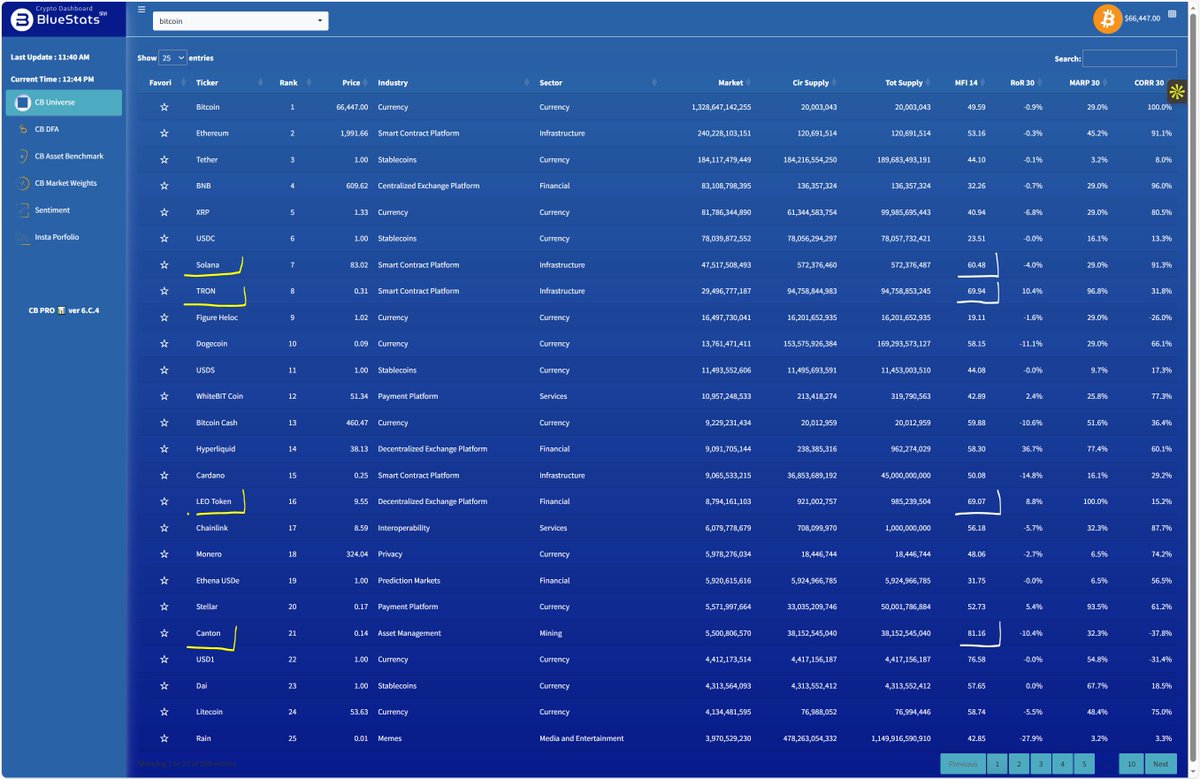Click the orange Bitcoin icon
The height and width of the screenshot is (779, 1200).
tap(1107, 18)
